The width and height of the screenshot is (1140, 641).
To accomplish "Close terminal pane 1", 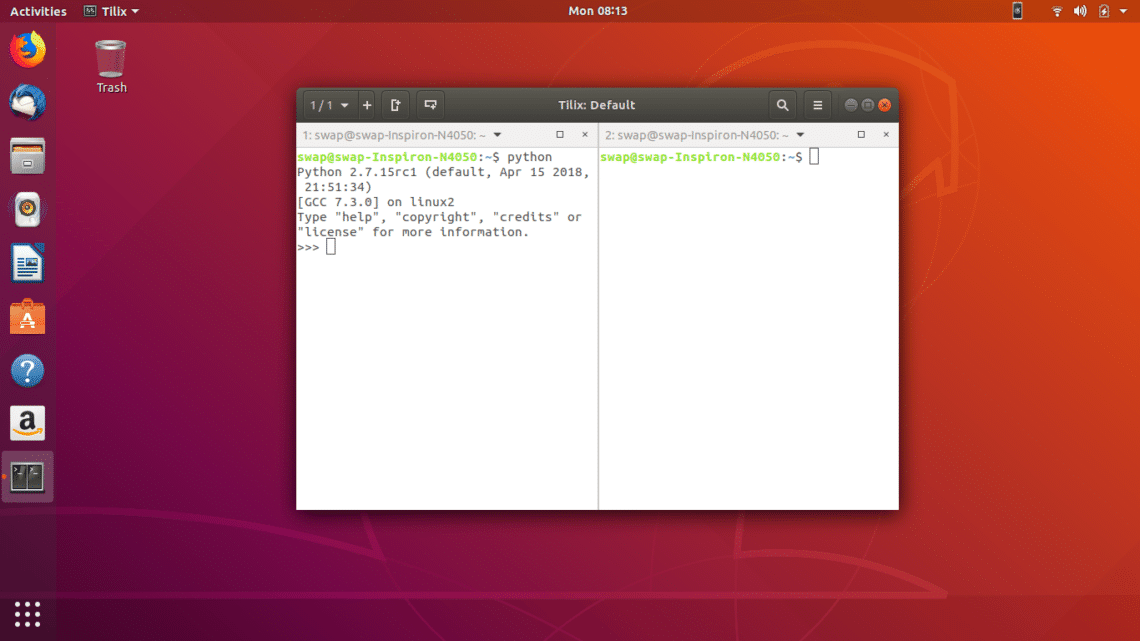I will [x=585, y=135].
